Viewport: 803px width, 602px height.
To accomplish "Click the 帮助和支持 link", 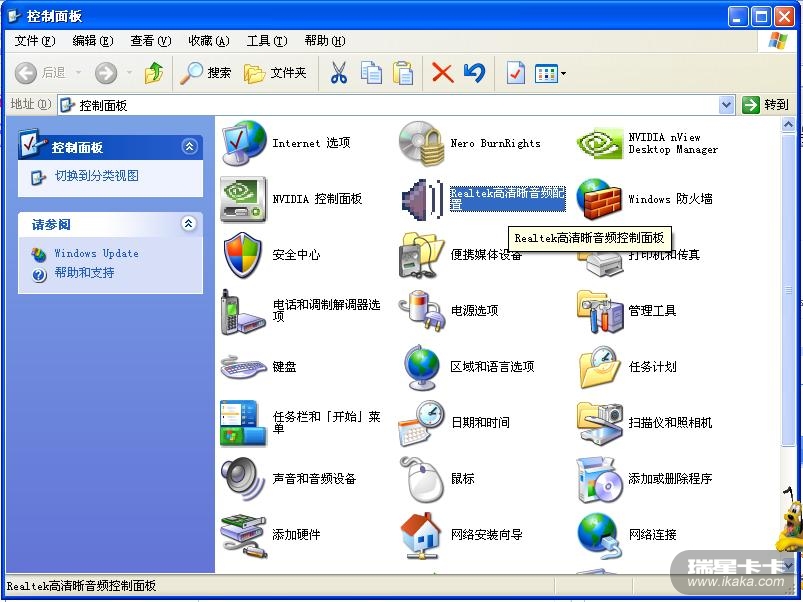I will [84, 272].
